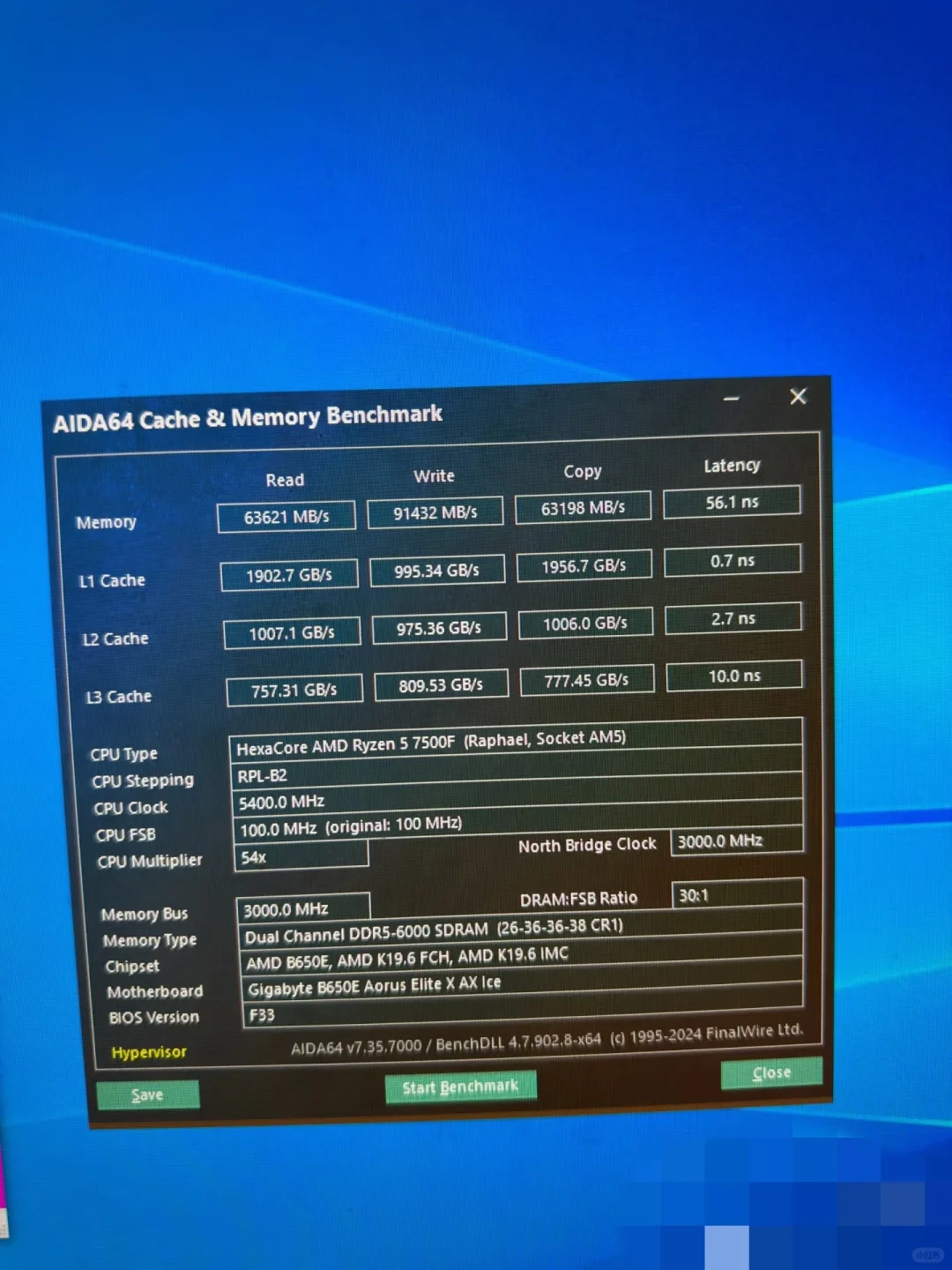Click L1 Cache Write 995.34 GB/s
Screen dimensions: 952x1270
point(437,571)
